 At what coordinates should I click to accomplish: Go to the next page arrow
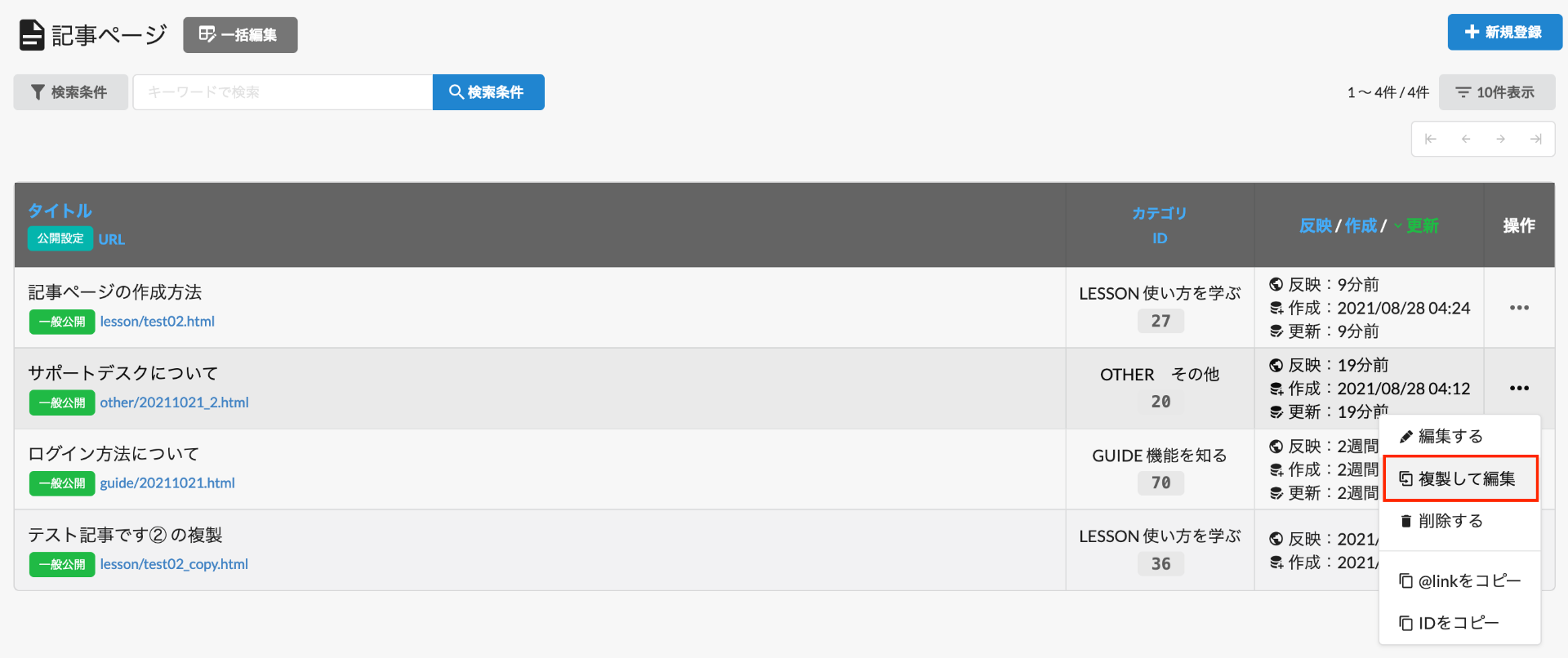1501,139
